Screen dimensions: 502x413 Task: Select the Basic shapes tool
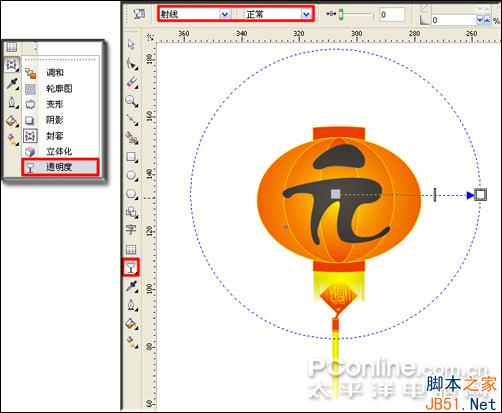coord(132,212)
